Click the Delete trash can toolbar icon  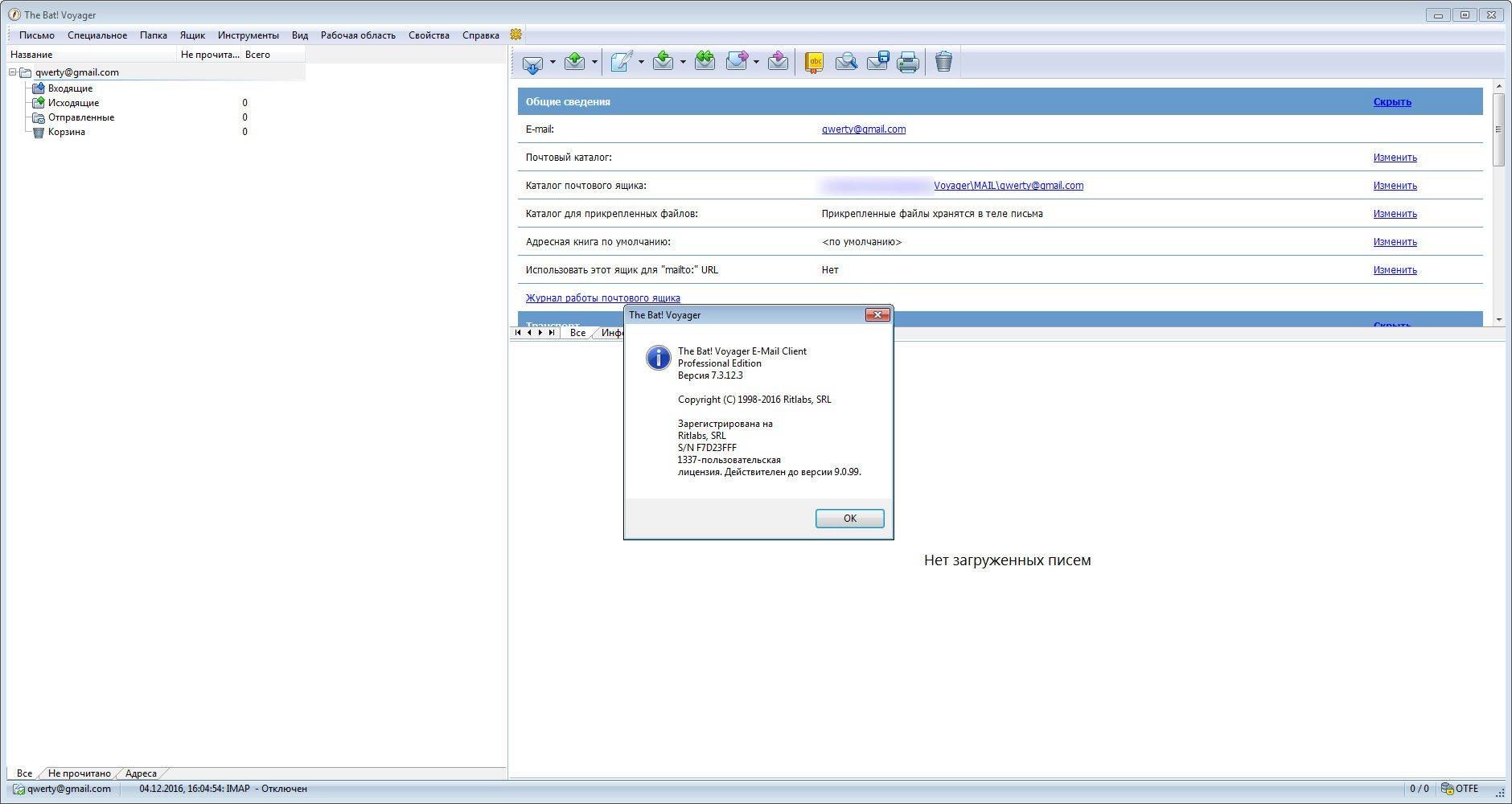pos(944,61)
